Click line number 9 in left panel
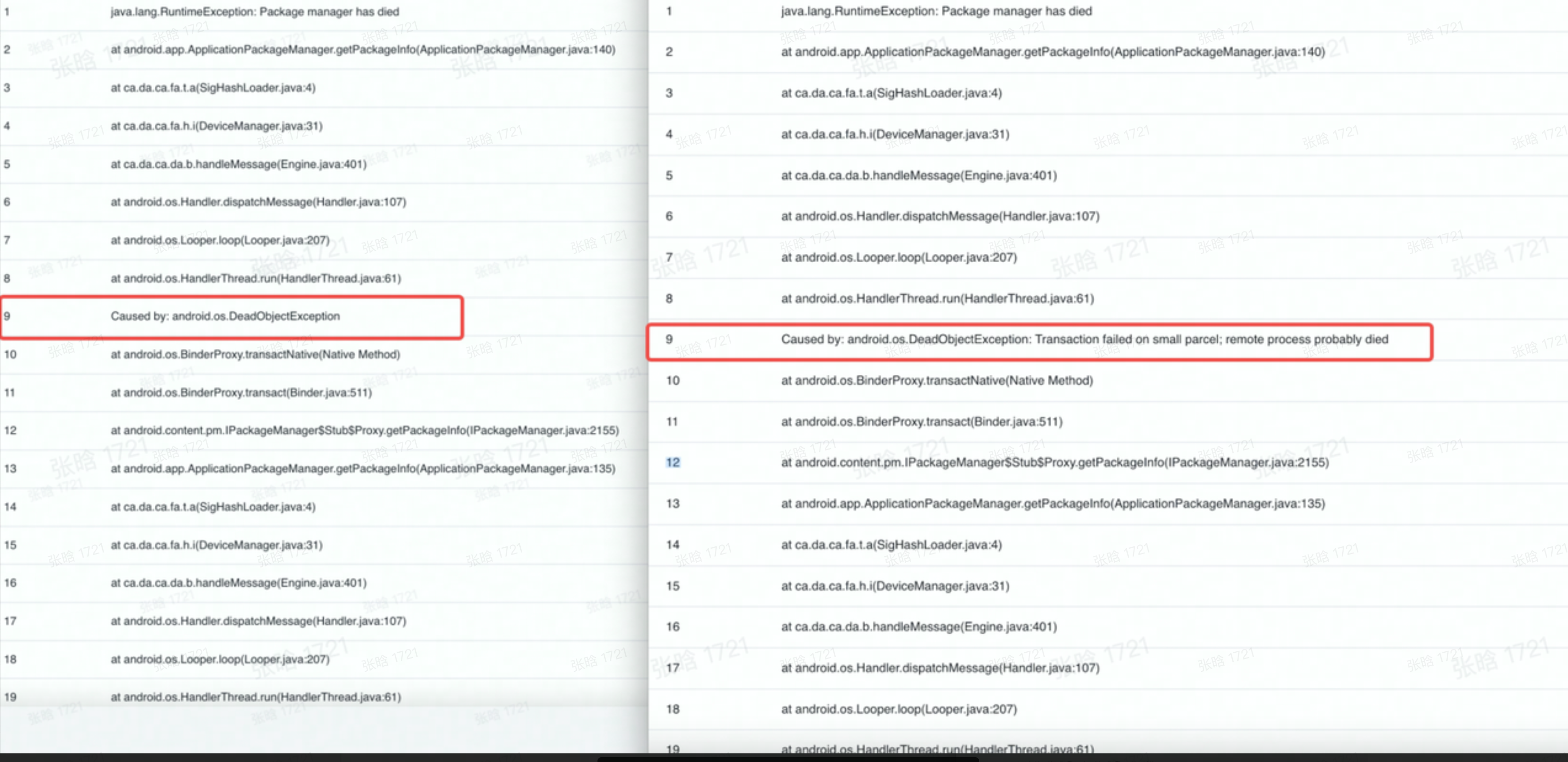 click(x=7, y=316)
